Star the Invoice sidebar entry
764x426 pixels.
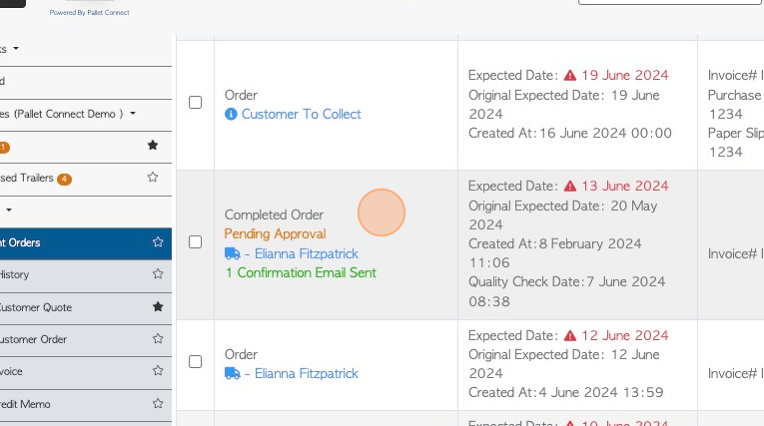point(157,371)
